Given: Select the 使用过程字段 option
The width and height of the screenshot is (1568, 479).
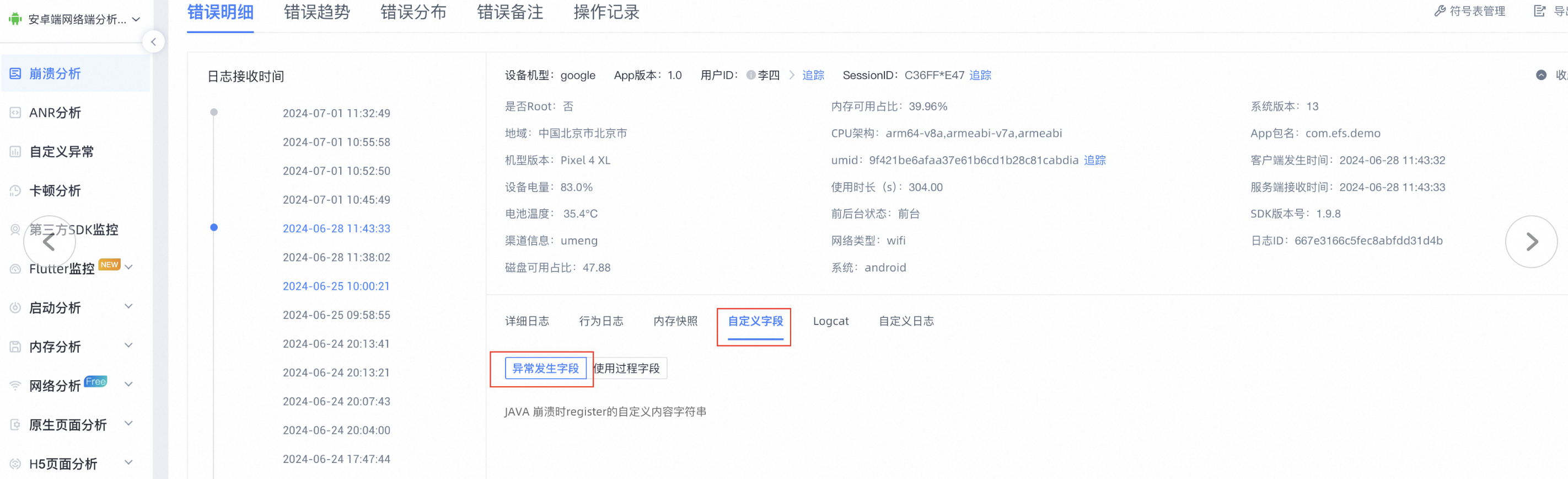Looking at the screenshot, I should point(627,368).
